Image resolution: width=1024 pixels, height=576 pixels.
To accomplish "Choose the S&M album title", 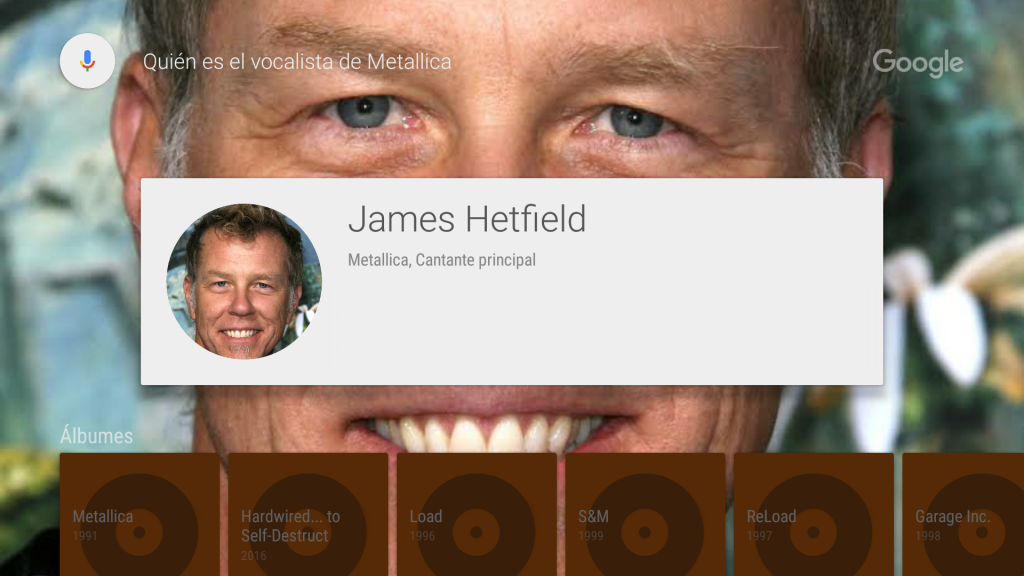I will point(593,517).
